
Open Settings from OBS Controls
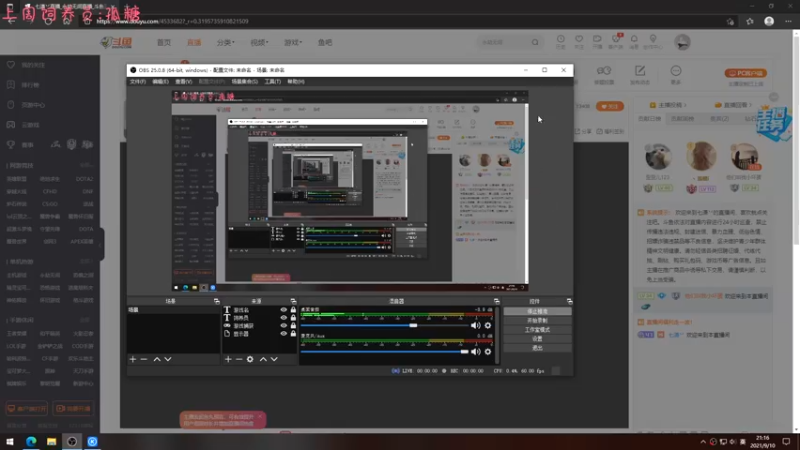click(x=537, y=339)
